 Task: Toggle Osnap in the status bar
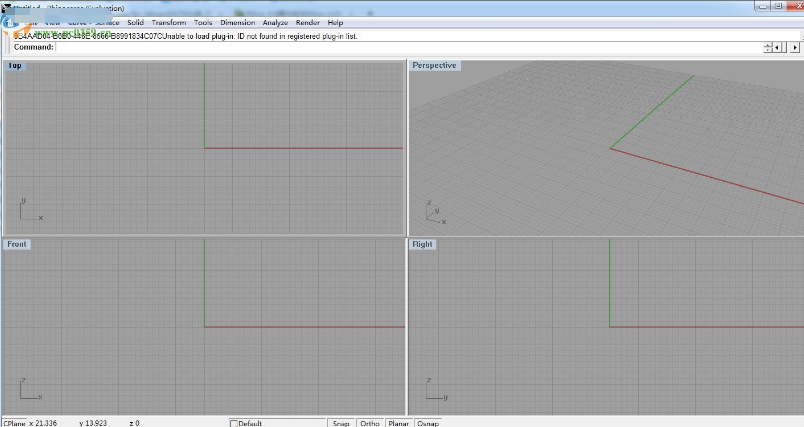click(428, 423)
